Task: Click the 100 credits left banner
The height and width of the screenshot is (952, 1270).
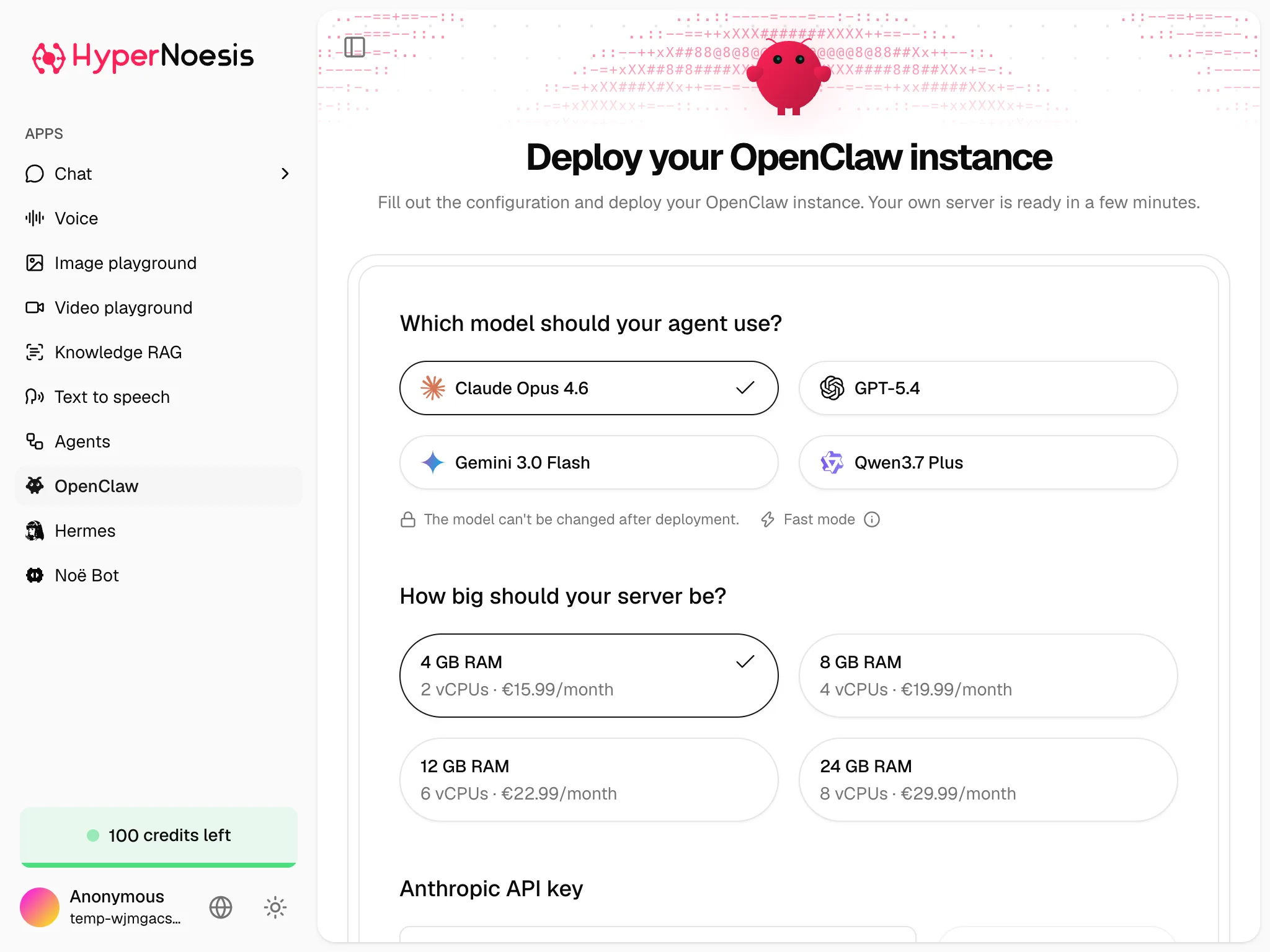Action: [159, 837]
